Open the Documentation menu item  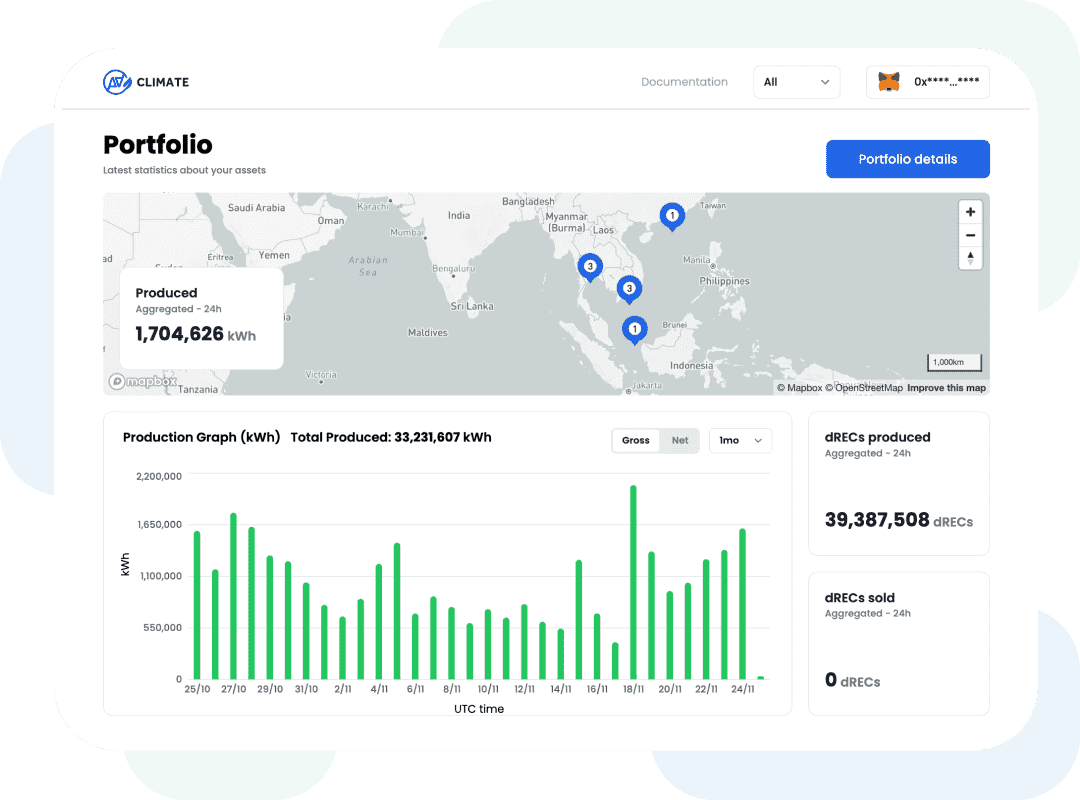(x=684, y=81)
